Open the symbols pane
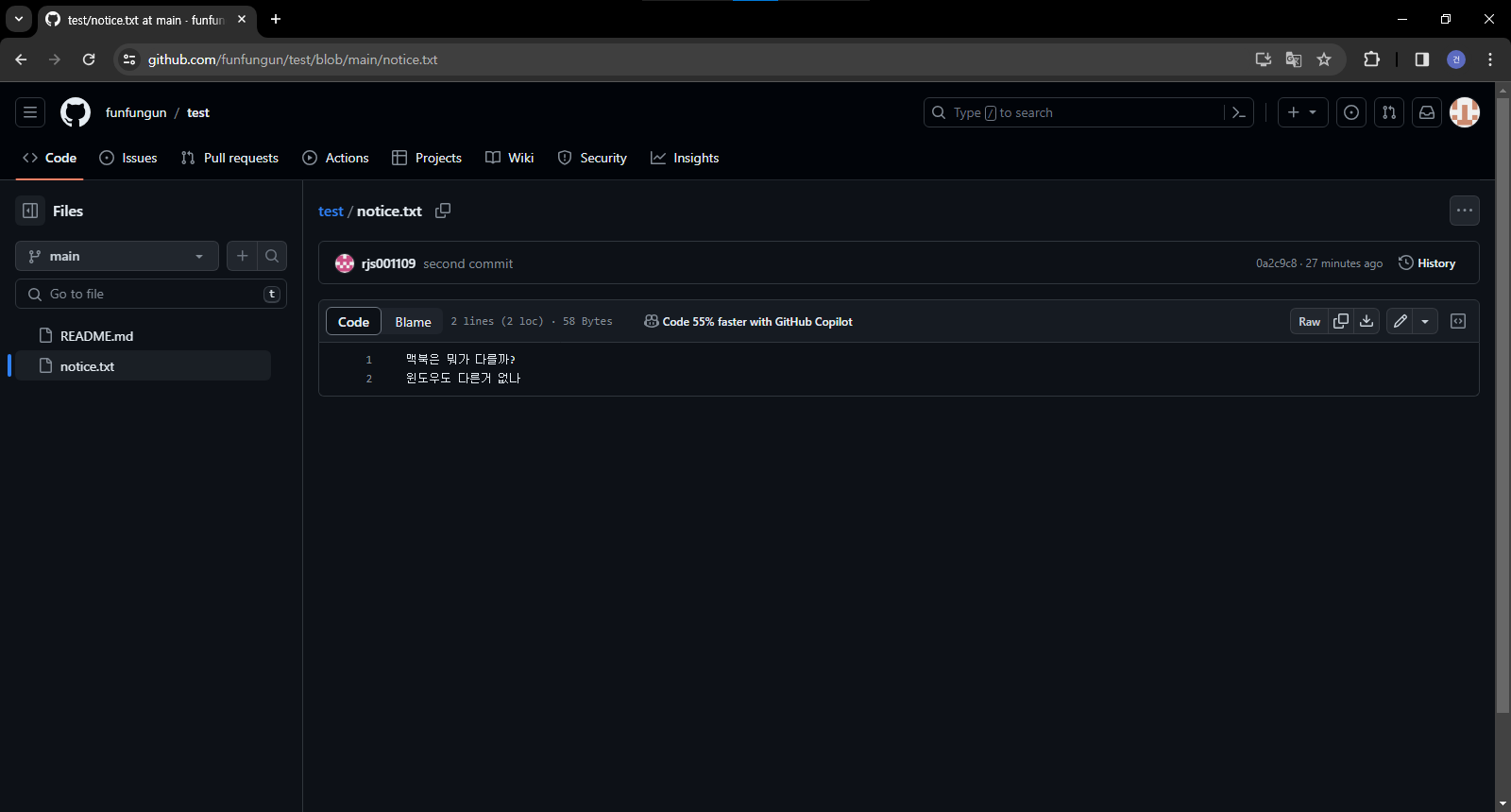The height and width of the screenshot is (812, 1511). 1458,321
